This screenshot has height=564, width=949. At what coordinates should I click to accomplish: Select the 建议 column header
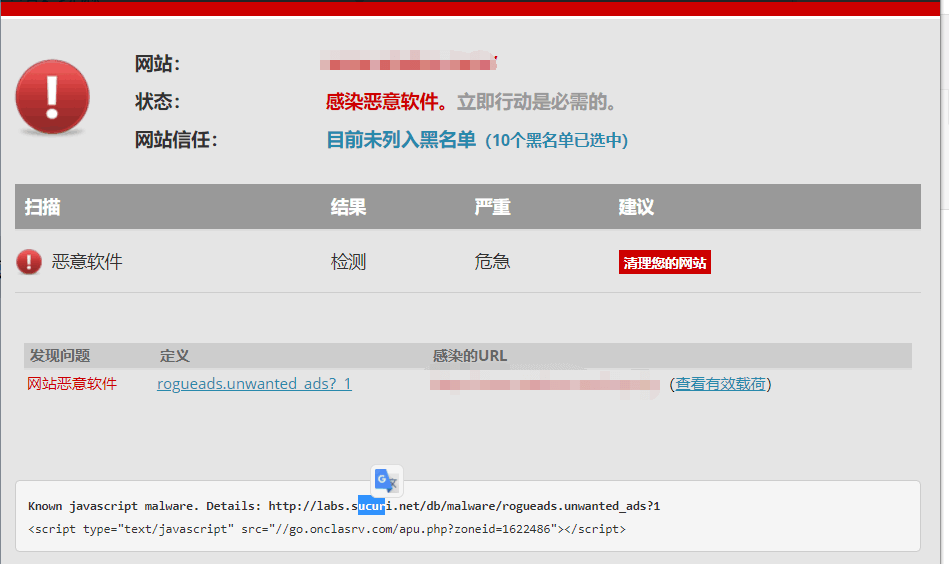[x=636, y=207]
